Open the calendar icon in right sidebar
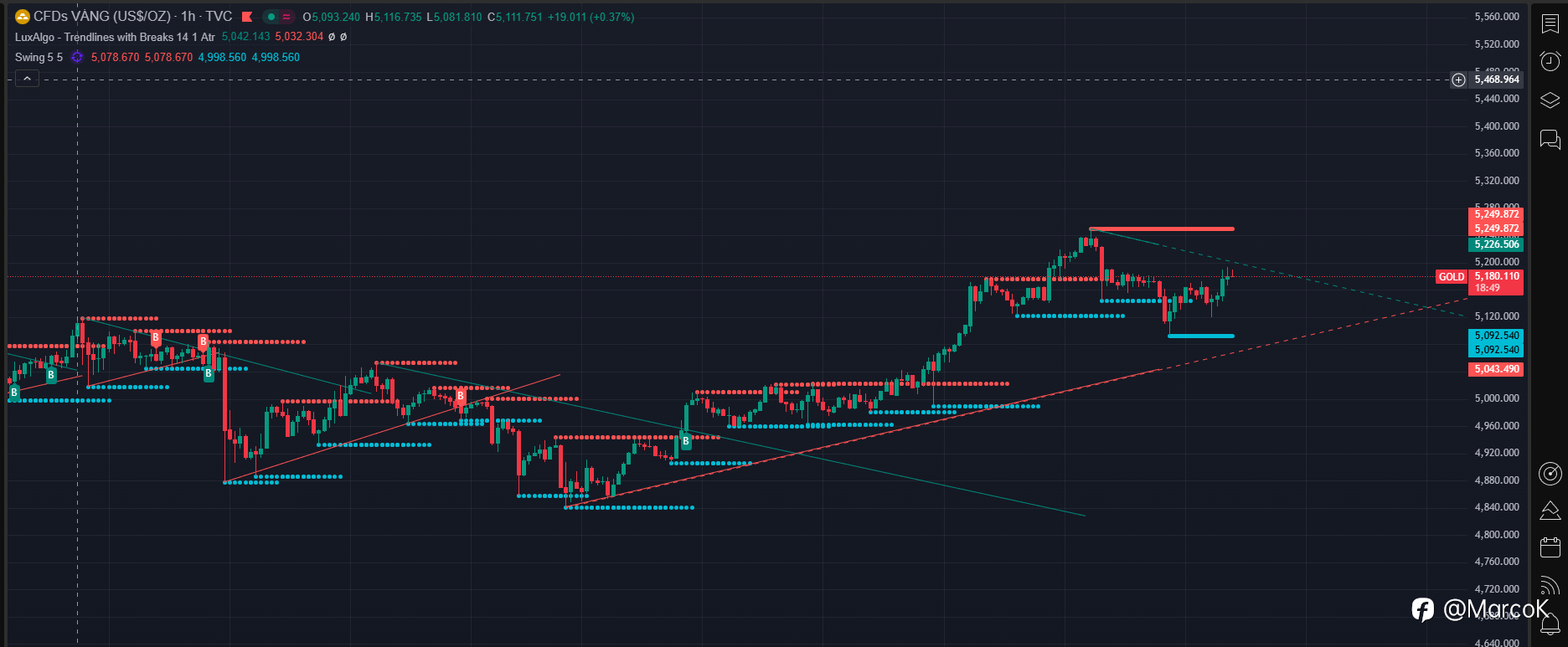Viewport: 1568px width, 647px height. point(1550,547)
